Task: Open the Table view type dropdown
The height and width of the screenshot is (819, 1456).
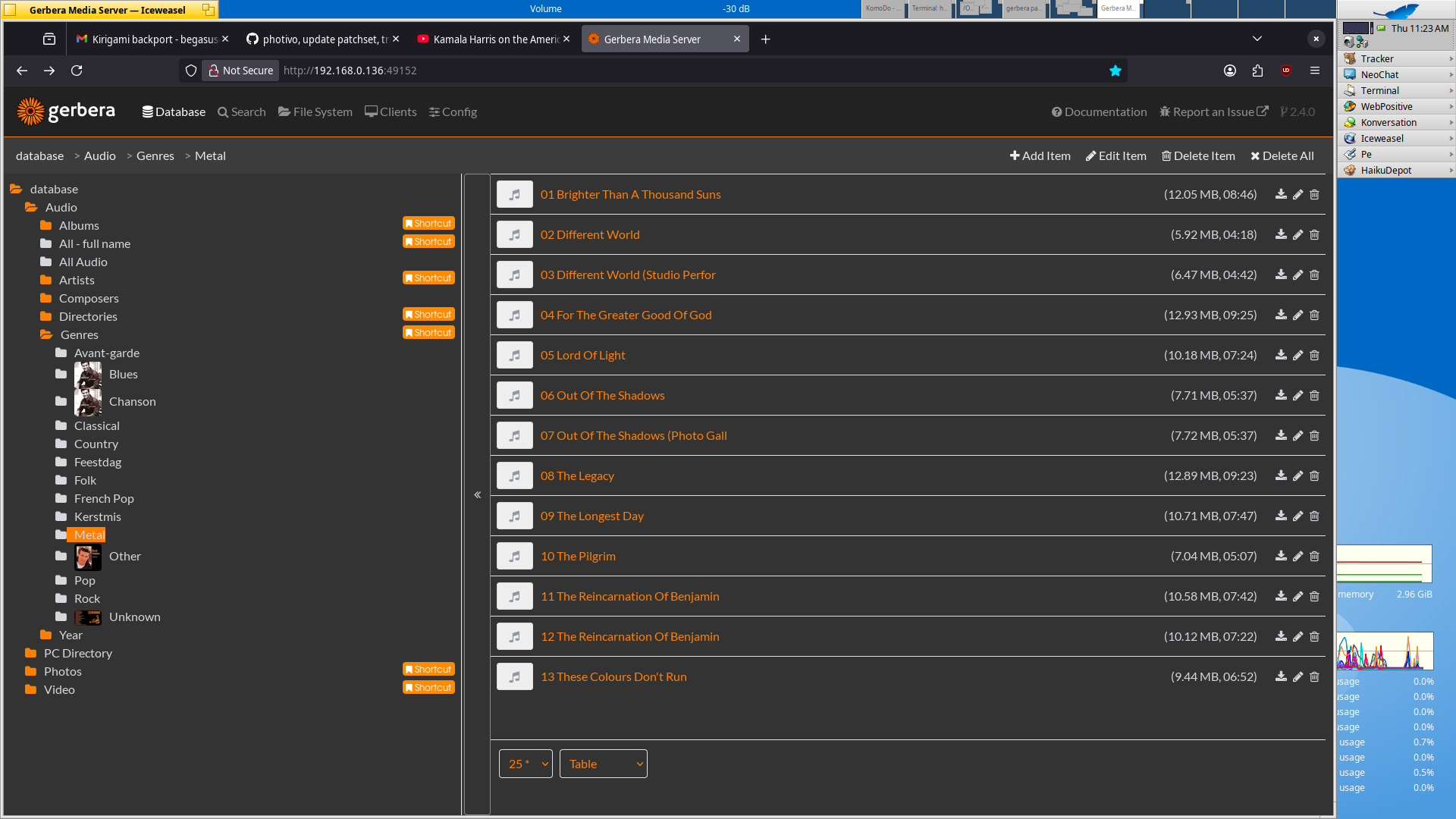Action: 603,764
